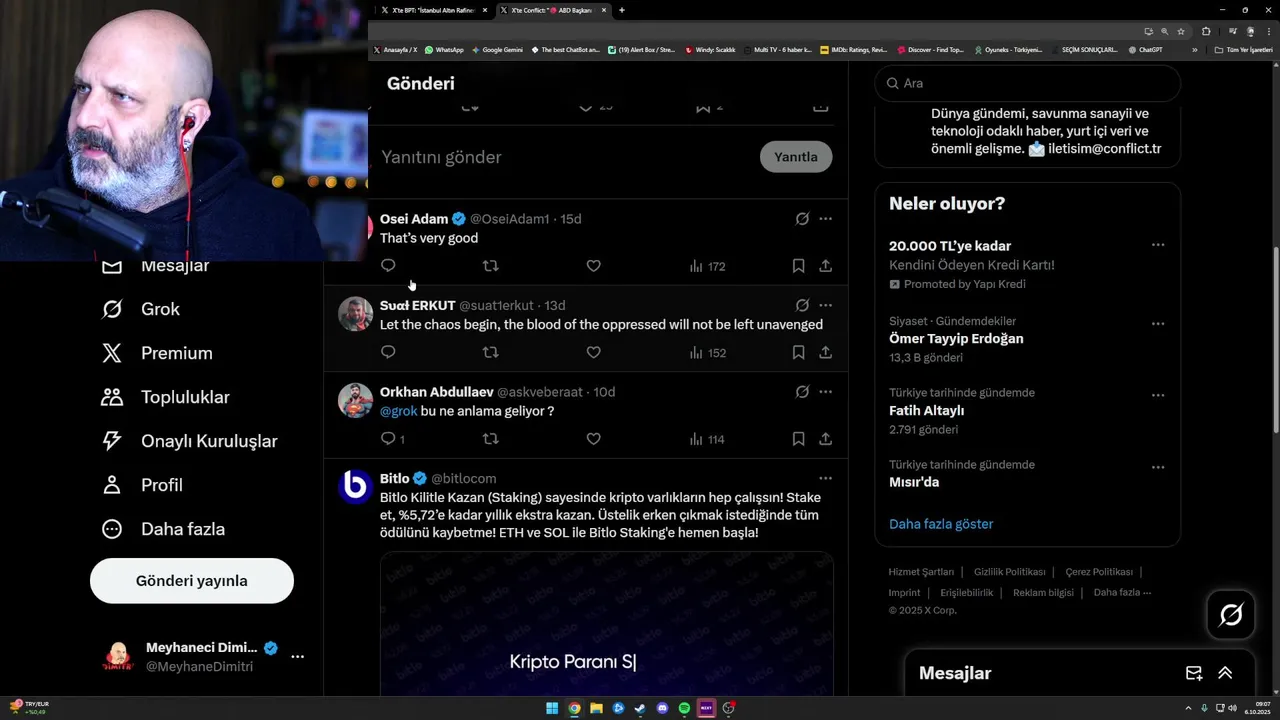Open Premium in the sidebar
This screenshot has height=720, width=1280.
157,353
